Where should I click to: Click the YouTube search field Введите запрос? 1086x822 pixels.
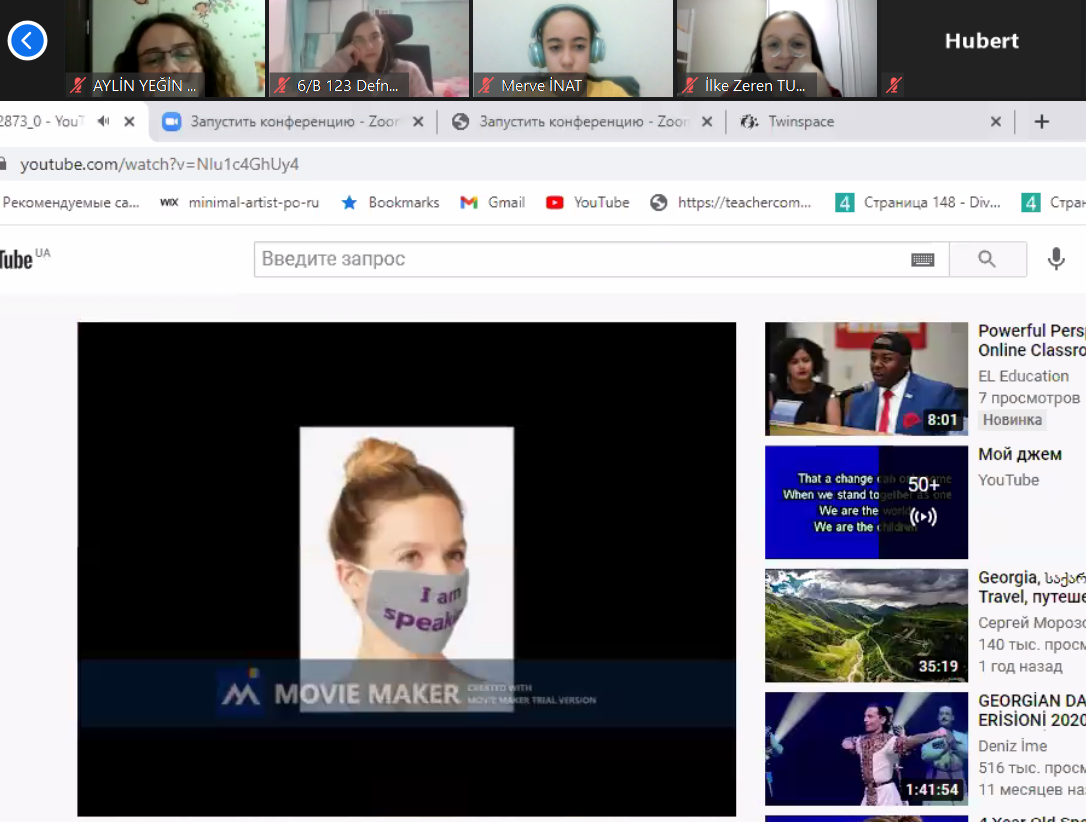point(580,260)
